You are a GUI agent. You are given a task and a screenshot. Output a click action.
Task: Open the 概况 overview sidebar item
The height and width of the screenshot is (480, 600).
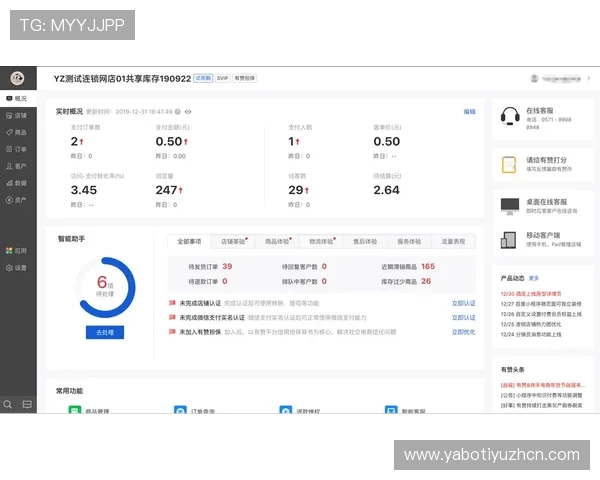tap(18, 98)
